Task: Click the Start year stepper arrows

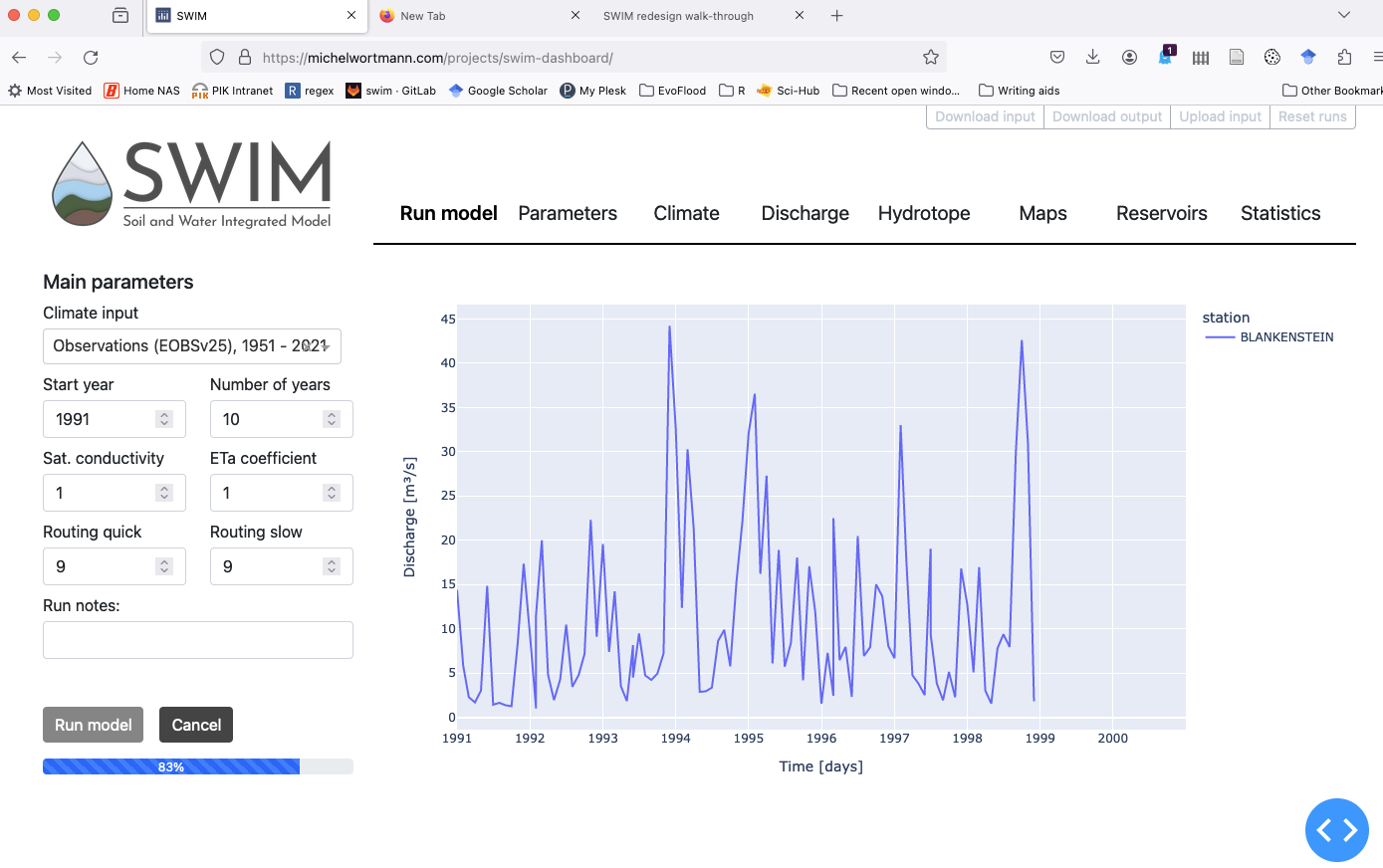Action: tap(164, 419)
